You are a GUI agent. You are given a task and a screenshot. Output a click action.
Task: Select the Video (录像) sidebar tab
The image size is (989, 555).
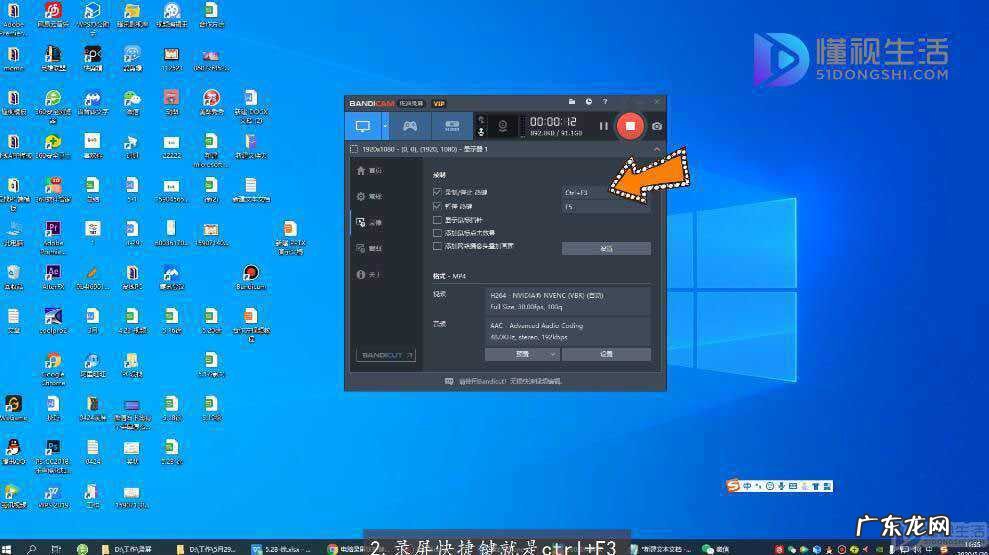(x=370, y=223)
